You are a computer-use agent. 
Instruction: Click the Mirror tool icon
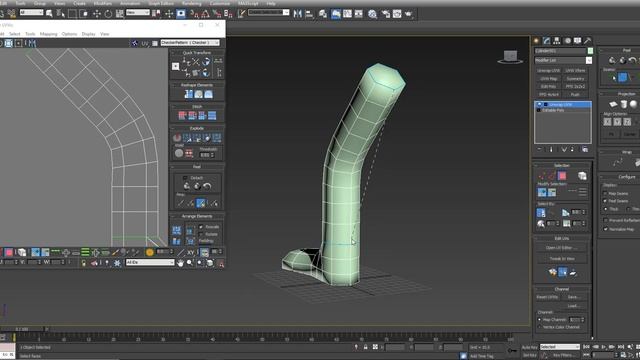pos(298,14)
